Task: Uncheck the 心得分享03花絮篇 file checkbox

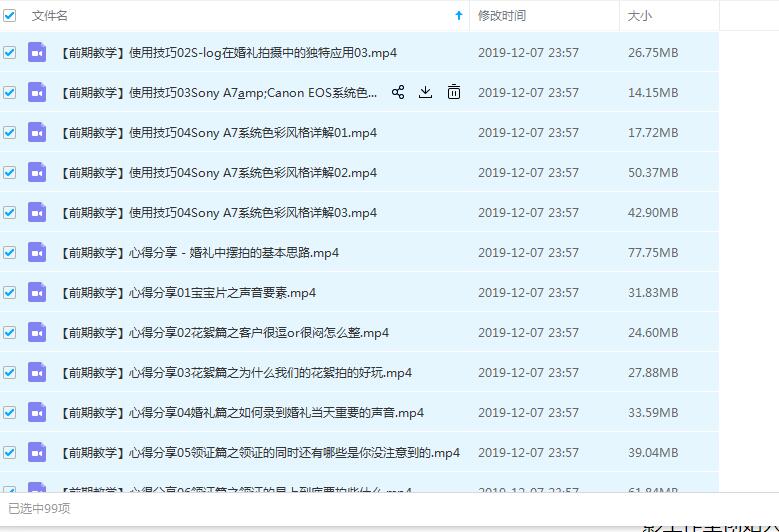Action: tap(10, 372)
